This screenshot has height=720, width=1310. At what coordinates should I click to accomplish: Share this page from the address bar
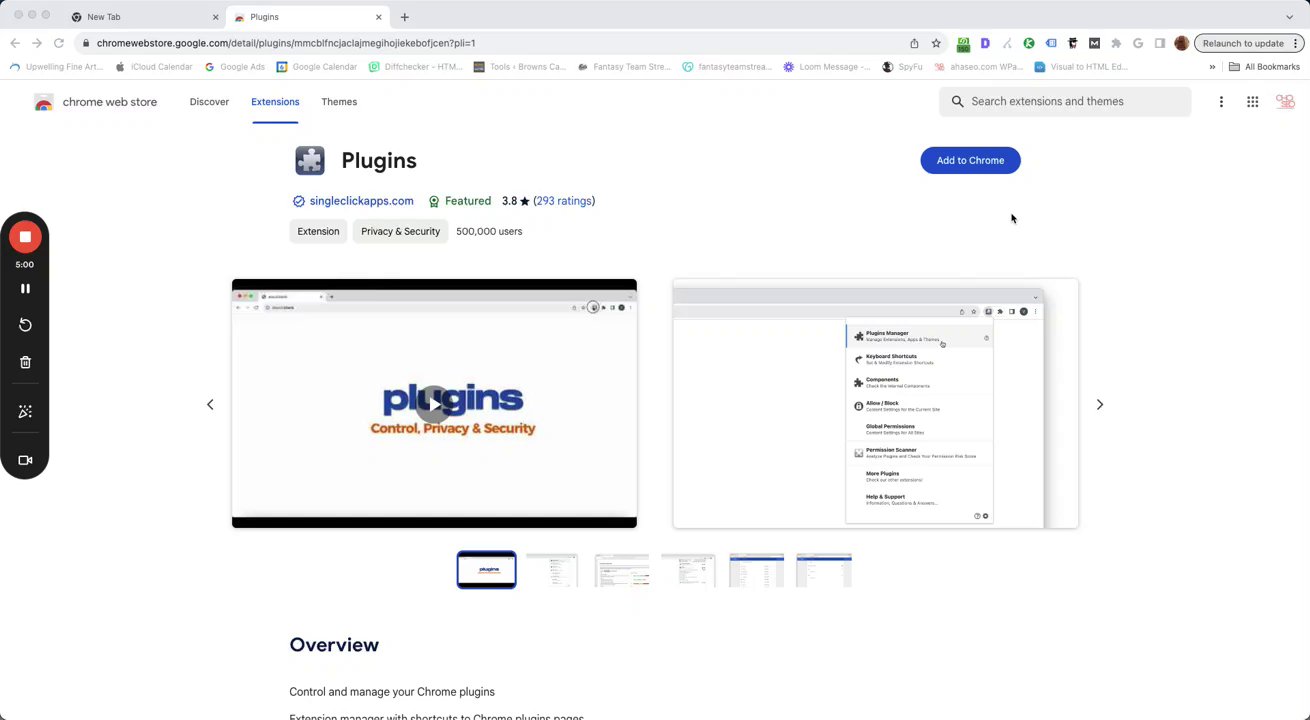[914, 43]
